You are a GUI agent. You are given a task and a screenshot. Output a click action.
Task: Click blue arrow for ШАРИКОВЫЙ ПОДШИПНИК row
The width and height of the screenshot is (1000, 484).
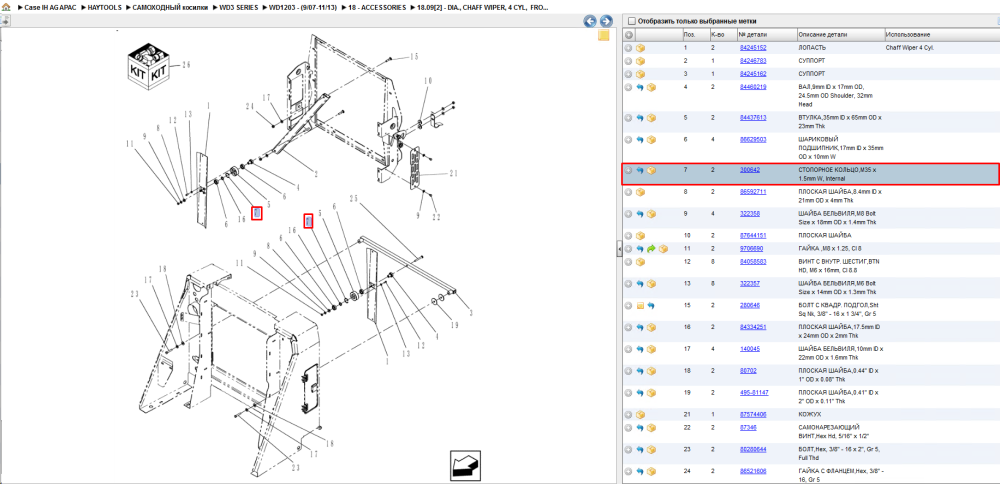coord(640,139)
